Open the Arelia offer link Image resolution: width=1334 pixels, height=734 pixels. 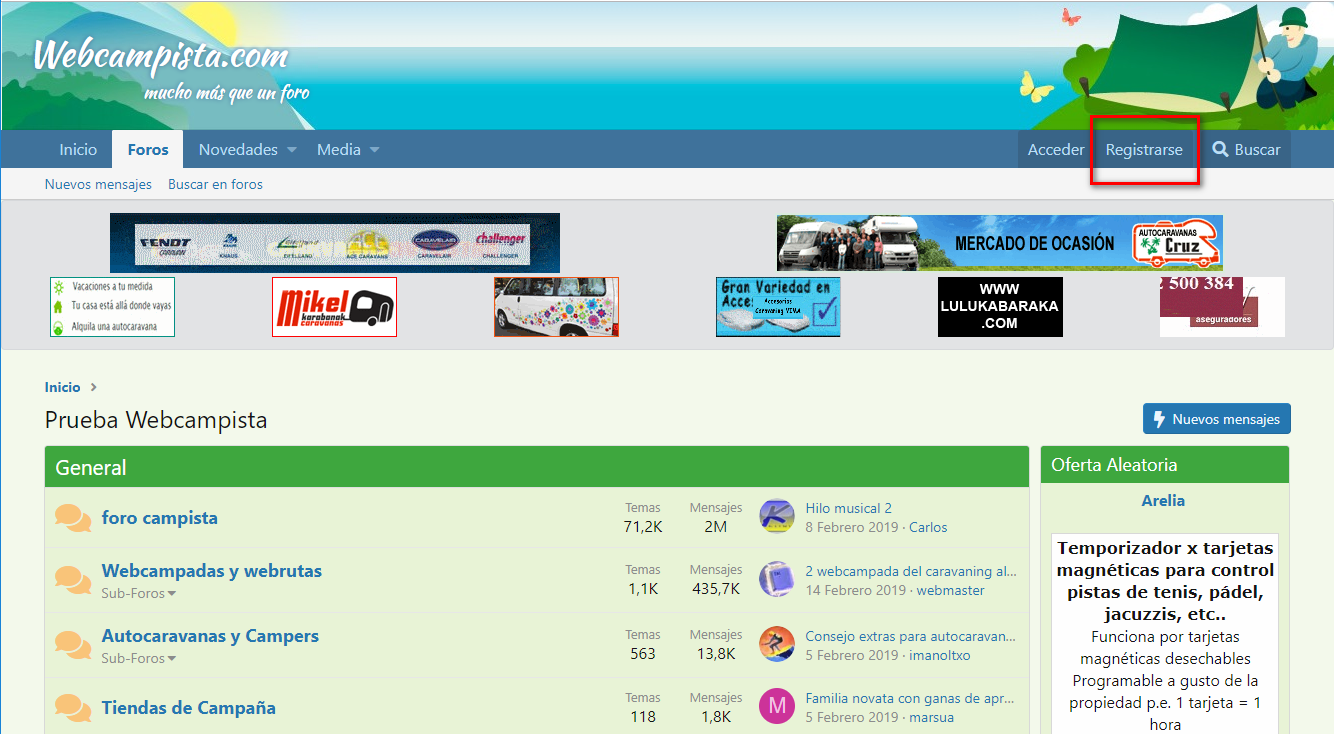[x=1163, y=500]
